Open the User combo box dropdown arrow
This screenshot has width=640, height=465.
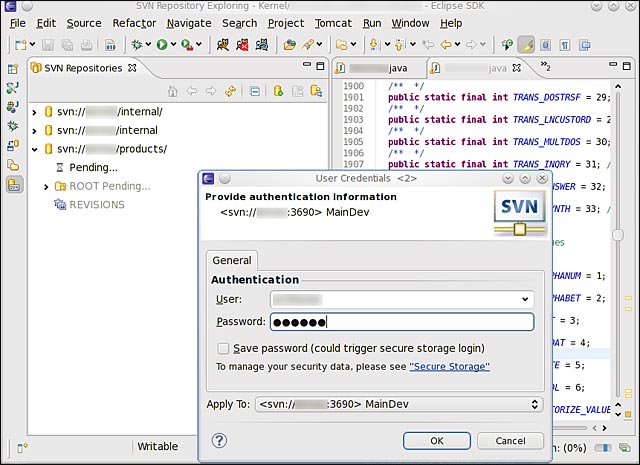pyautogui.click(x=525, y=299)
